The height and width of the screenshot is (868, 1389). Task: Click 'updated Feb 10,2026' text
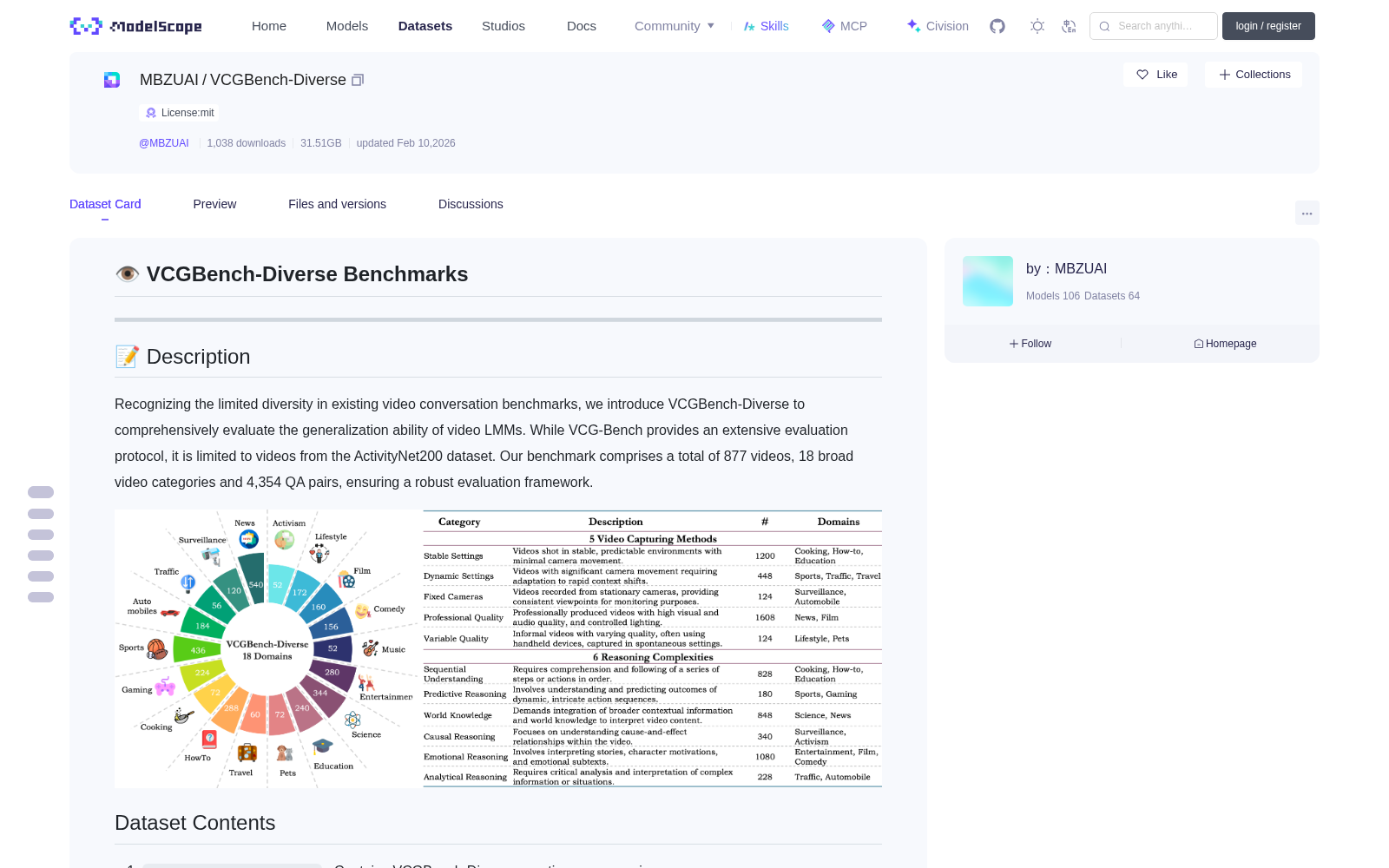click(405, 143)
